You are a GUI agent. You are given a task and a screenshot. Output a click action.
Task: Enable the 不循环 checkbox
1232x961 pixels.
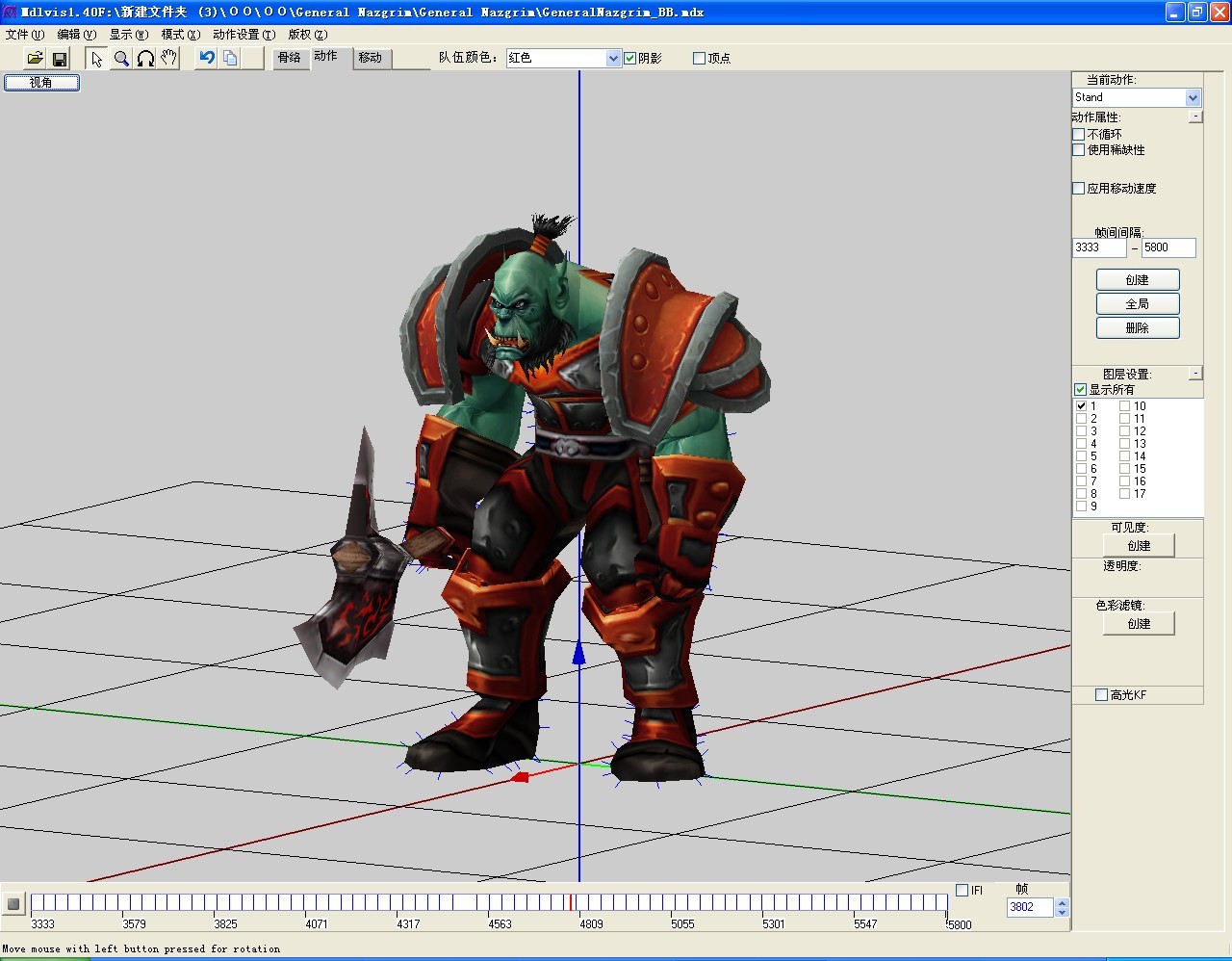point(1079,135)
